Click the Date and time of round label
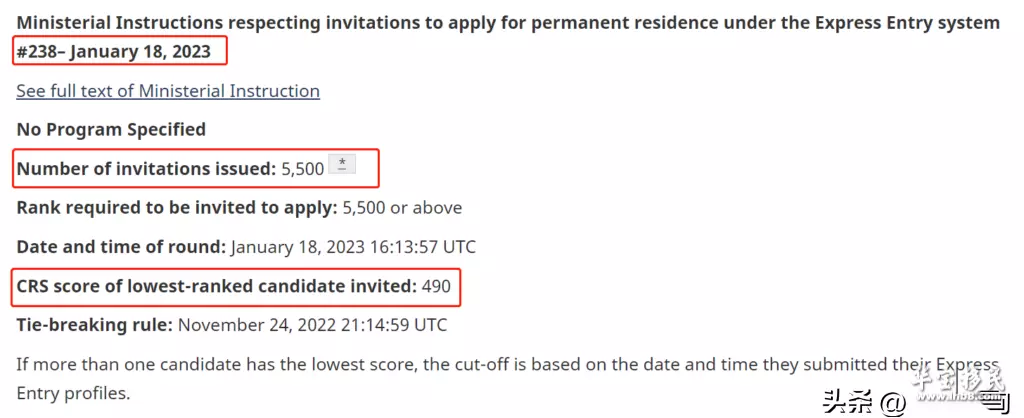 coord(121,247)
